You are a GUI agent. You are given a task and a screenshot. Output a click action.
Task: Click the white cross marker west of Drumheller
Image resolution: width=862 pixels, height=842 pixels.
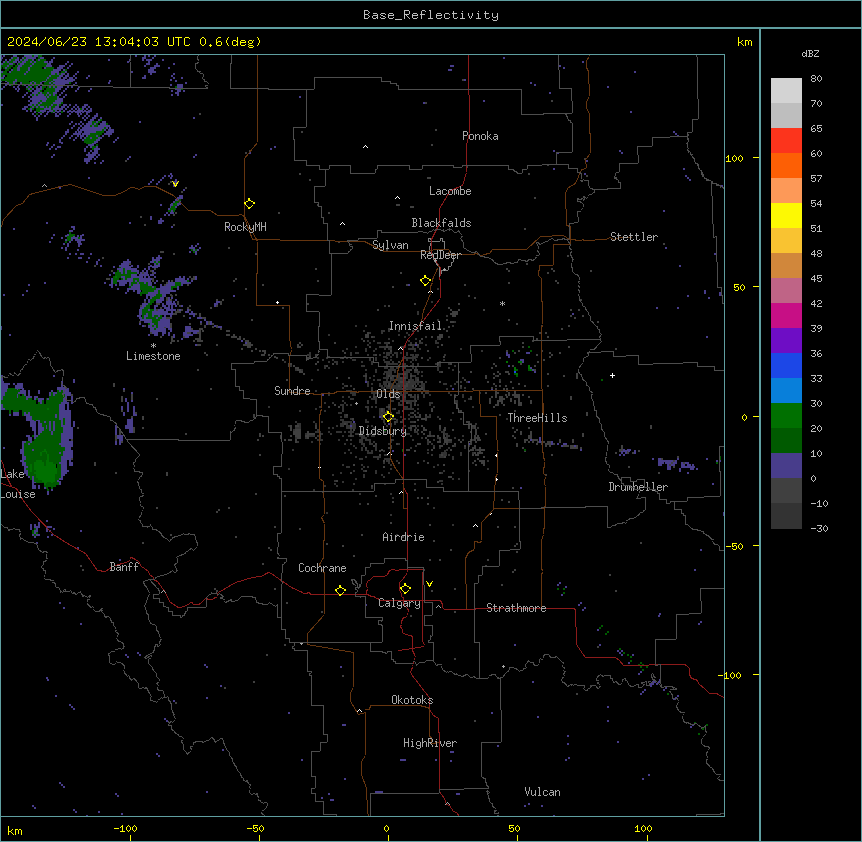pos(612,375)
